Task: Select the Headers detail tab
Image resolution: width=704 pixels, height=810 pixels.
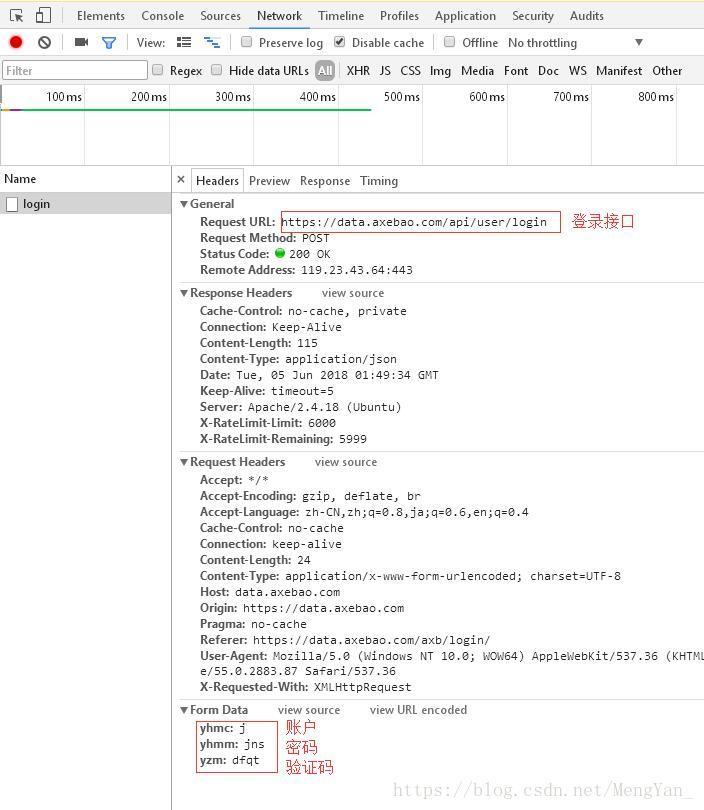Action: (x=217, y=181)
